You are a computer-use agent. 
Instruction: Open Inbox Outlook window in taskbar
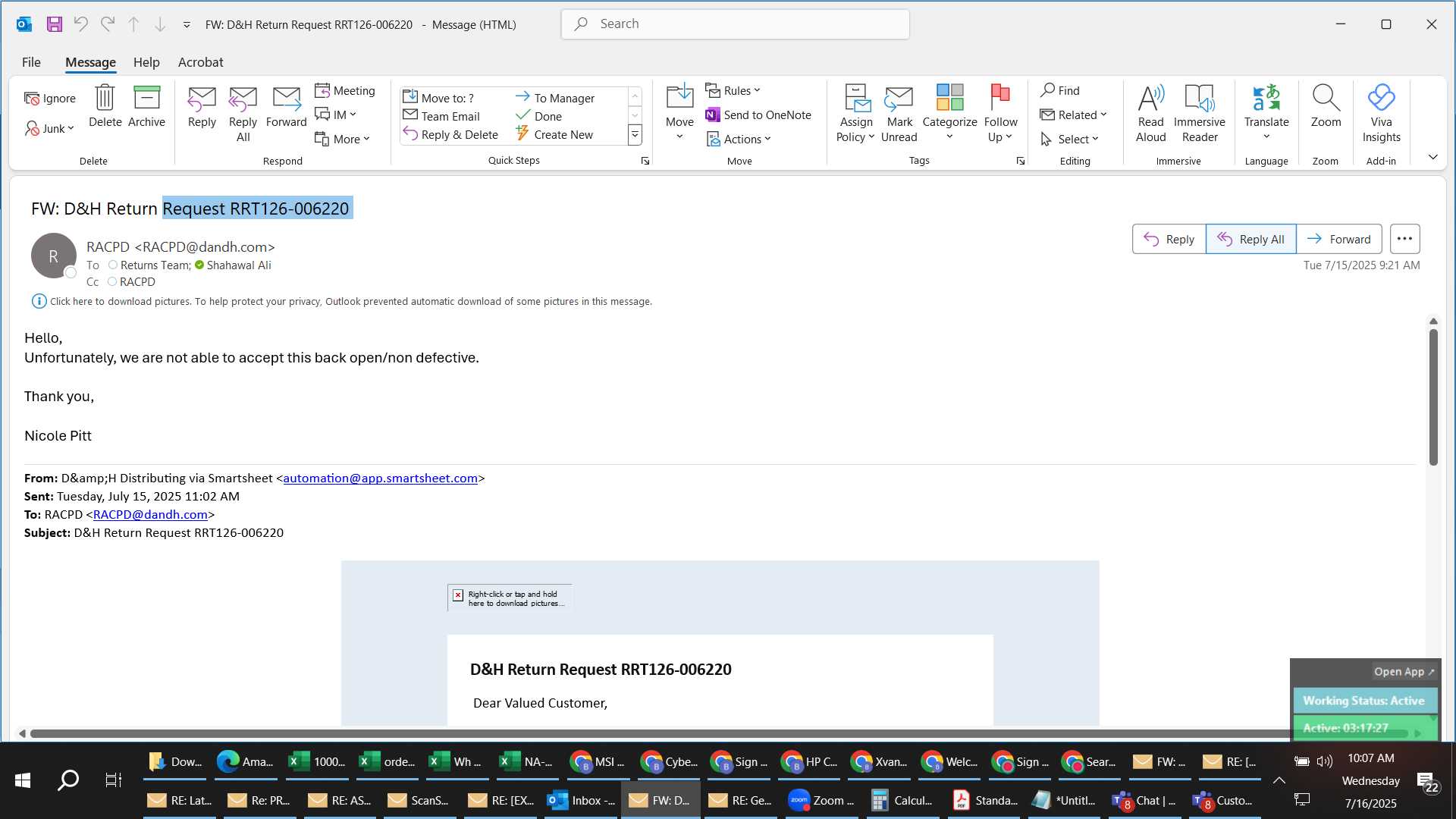pos(582,800)
